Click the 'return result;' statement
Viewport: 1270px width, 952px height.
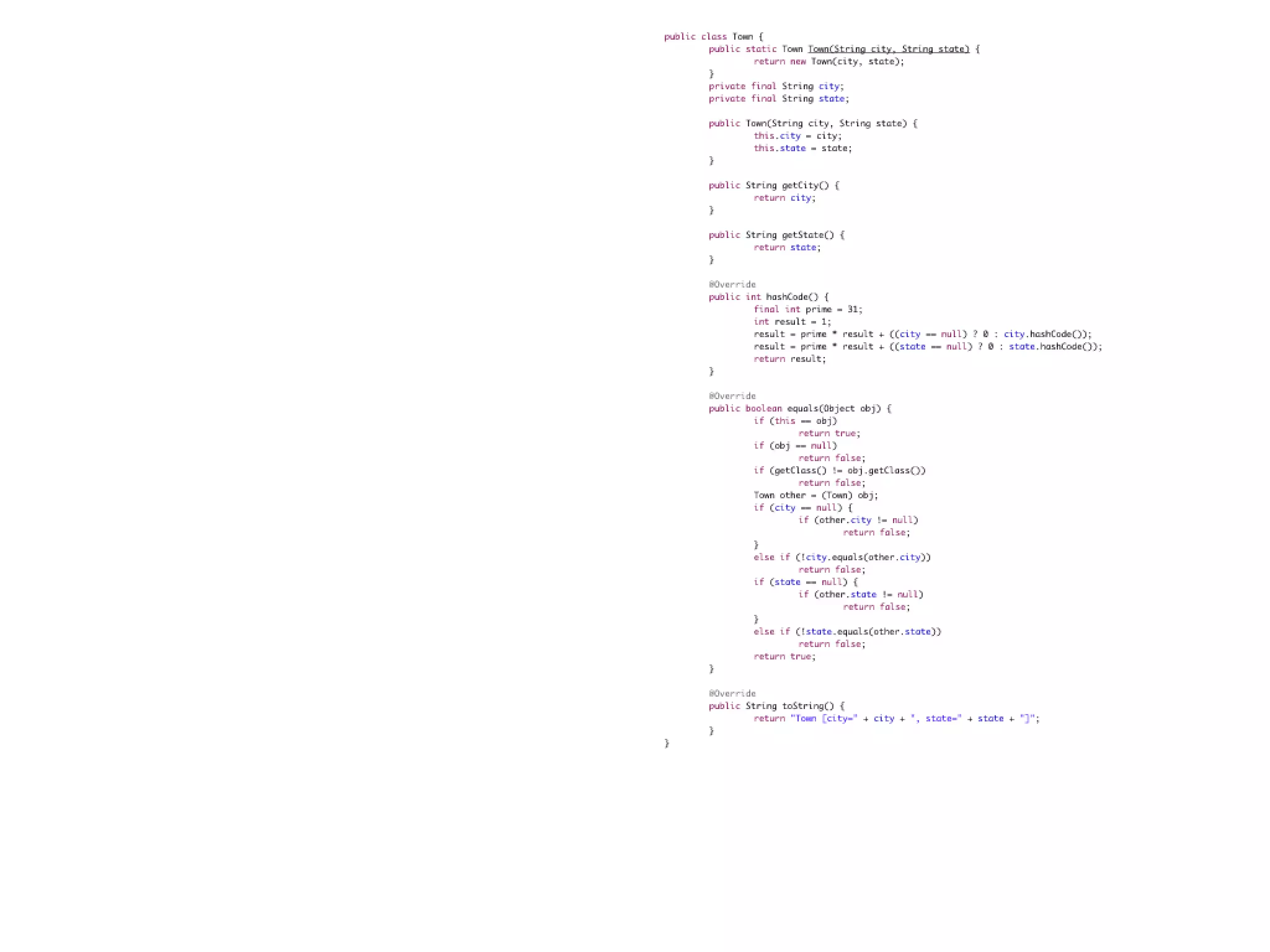[790, 359]
